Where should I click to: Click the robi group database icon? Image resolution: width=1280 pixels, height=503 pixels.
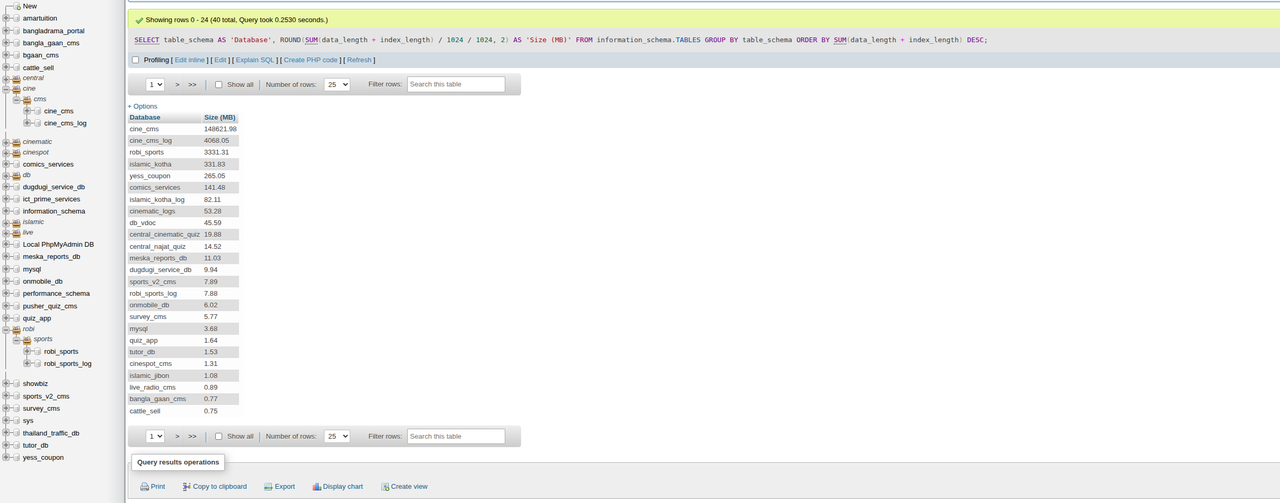(x=16, y=329)
